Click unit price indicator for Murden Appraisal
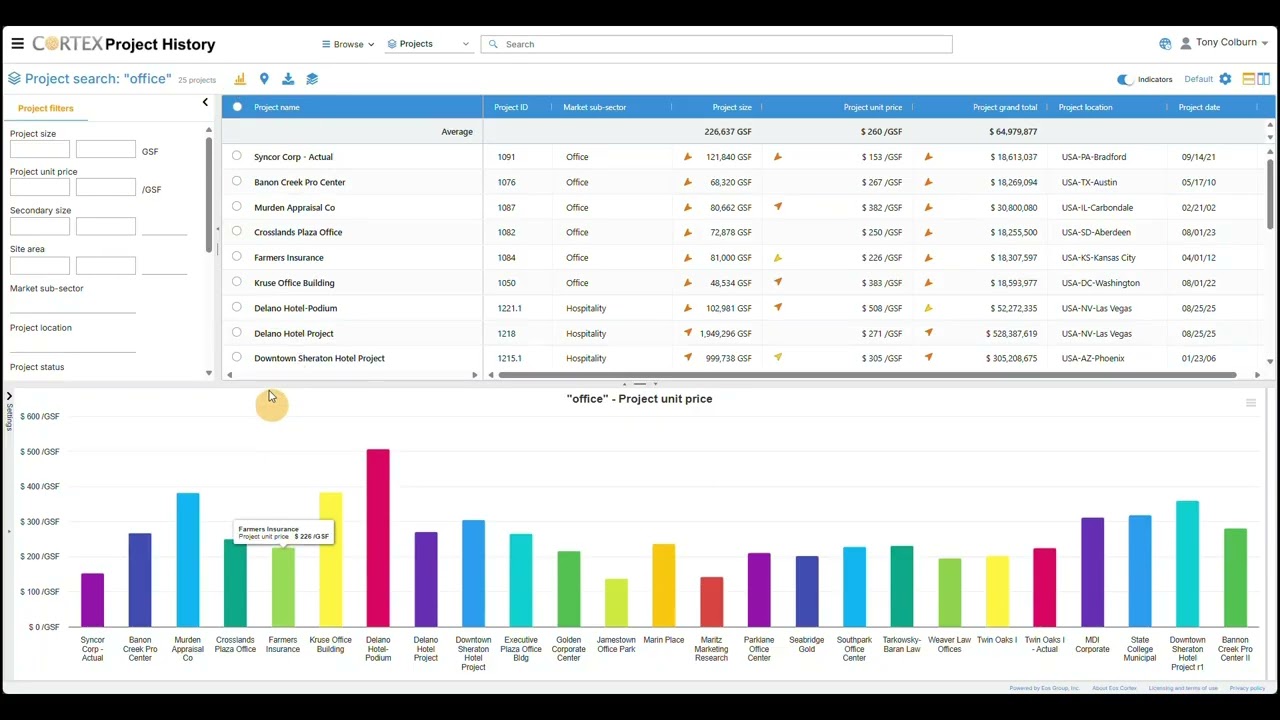This screenshot has height=720, width=1280. click(x=778, y=207)
